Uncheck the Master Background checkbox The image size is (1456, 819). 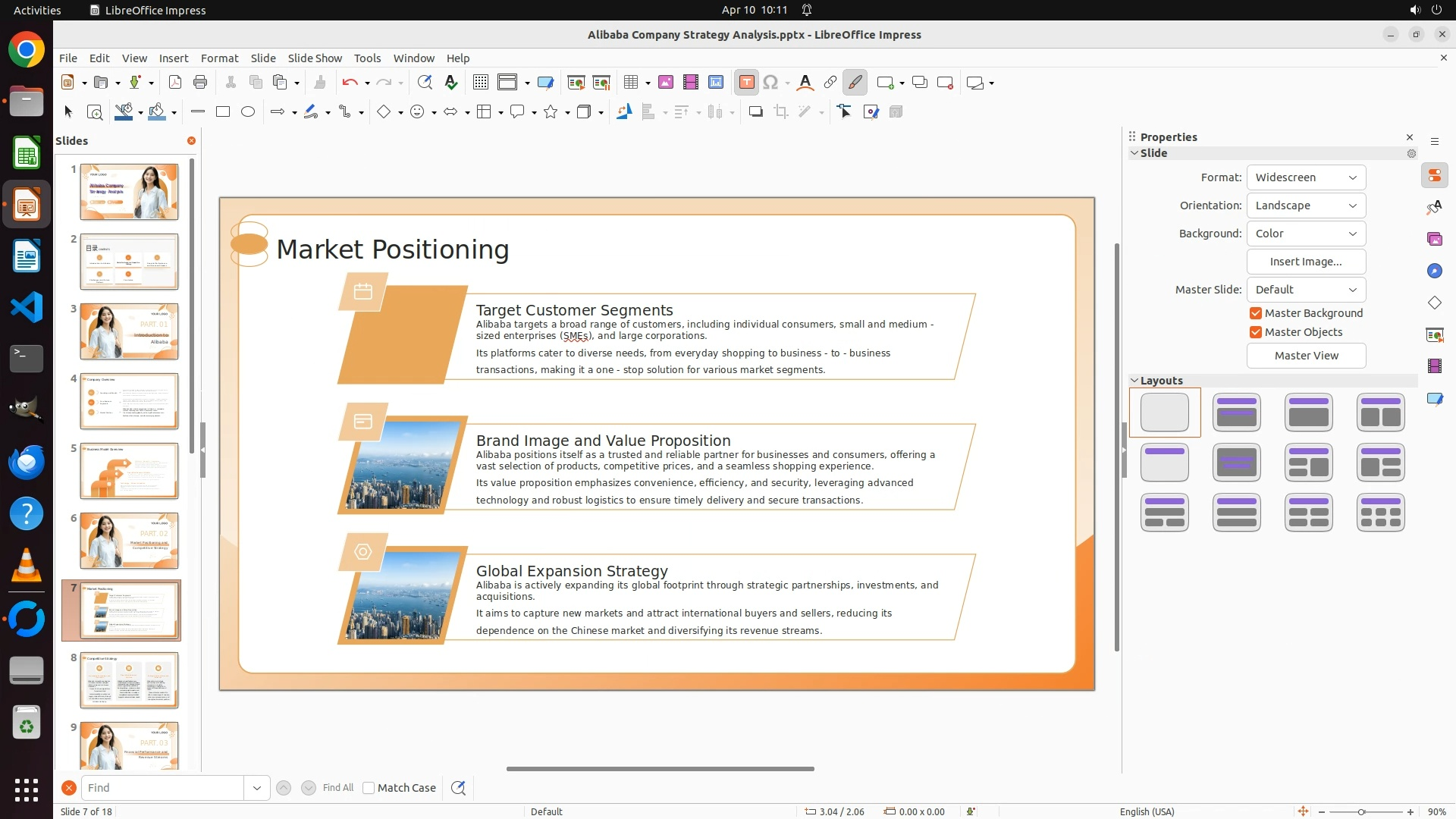[x=1256, y=313]
